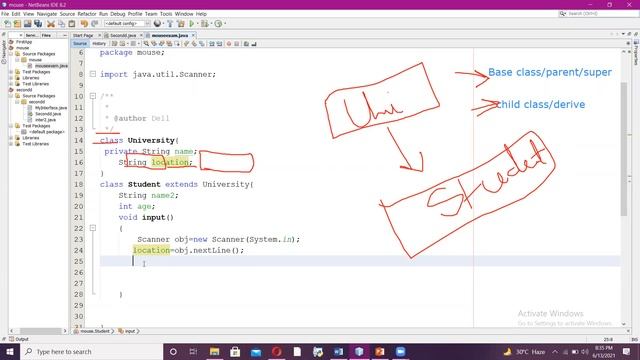Image resolution: width=640 pixels, height=360 pixels.
Task: Click the Debug Project icon
Action: tap(204, 24)
